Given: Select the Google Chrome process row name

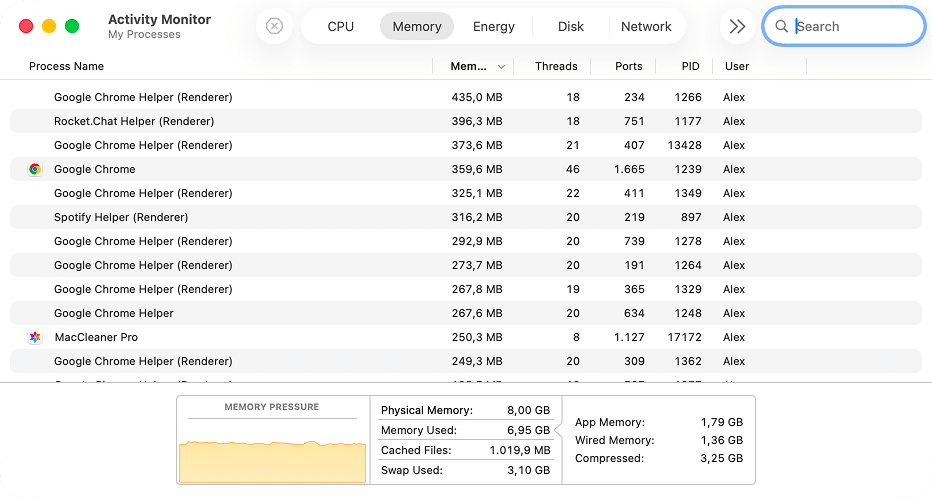Looking at the screenshot, I should [x=95, y=169].
